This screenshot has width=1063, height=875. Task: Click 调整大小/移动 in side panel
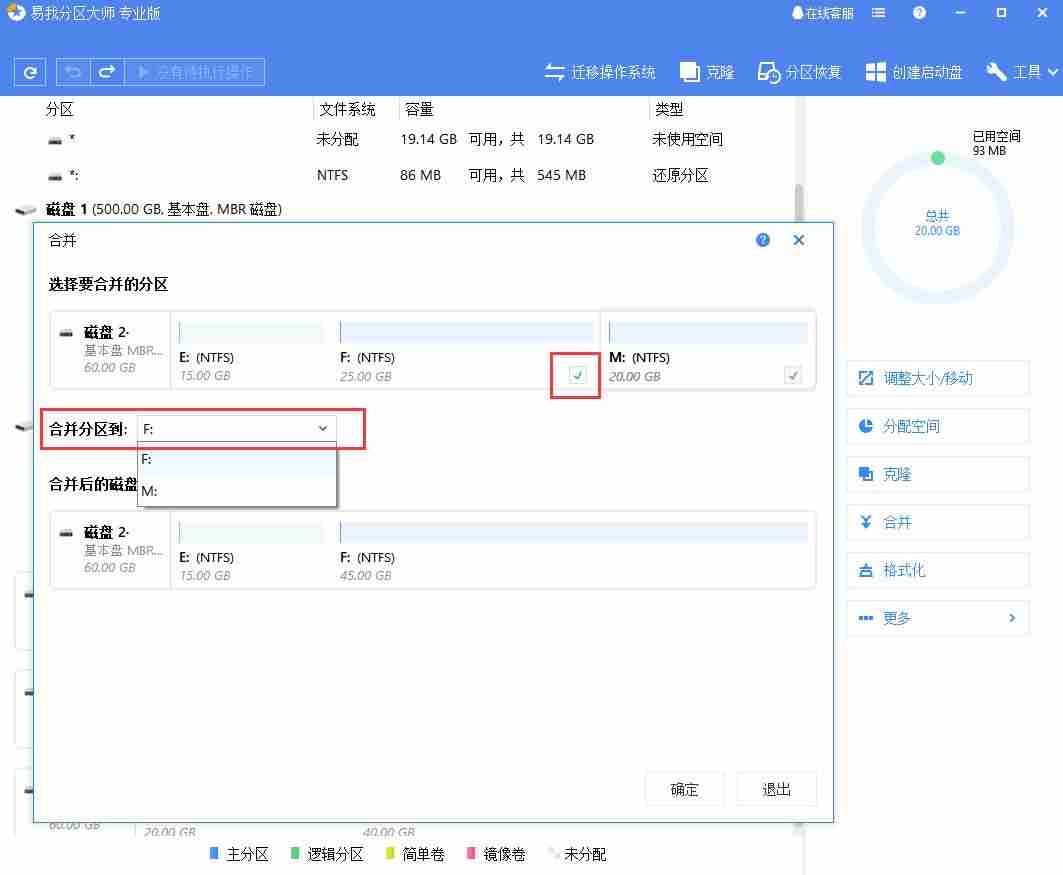(x=938, y=378)
